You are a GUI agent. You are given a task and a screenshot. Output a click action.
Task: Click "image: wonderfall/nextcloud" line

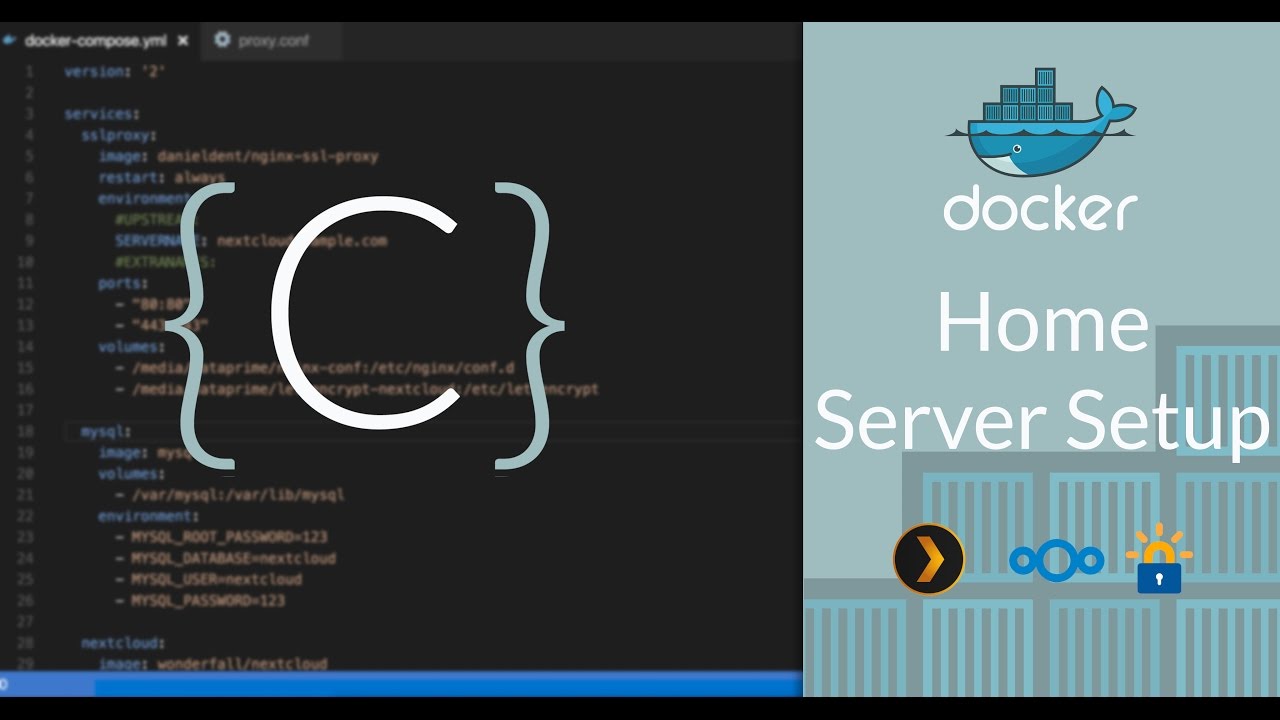(x=213, y=663)
